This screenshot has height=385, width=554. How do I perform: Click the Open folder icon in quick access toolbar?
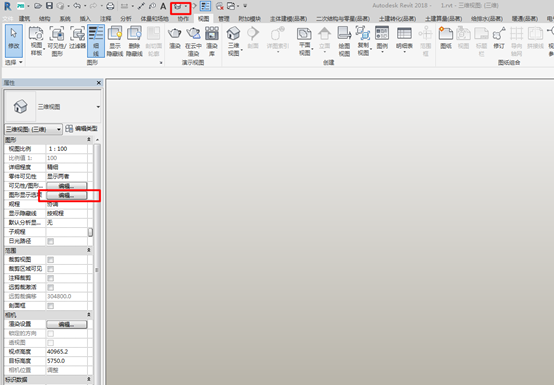pos(38,6)
